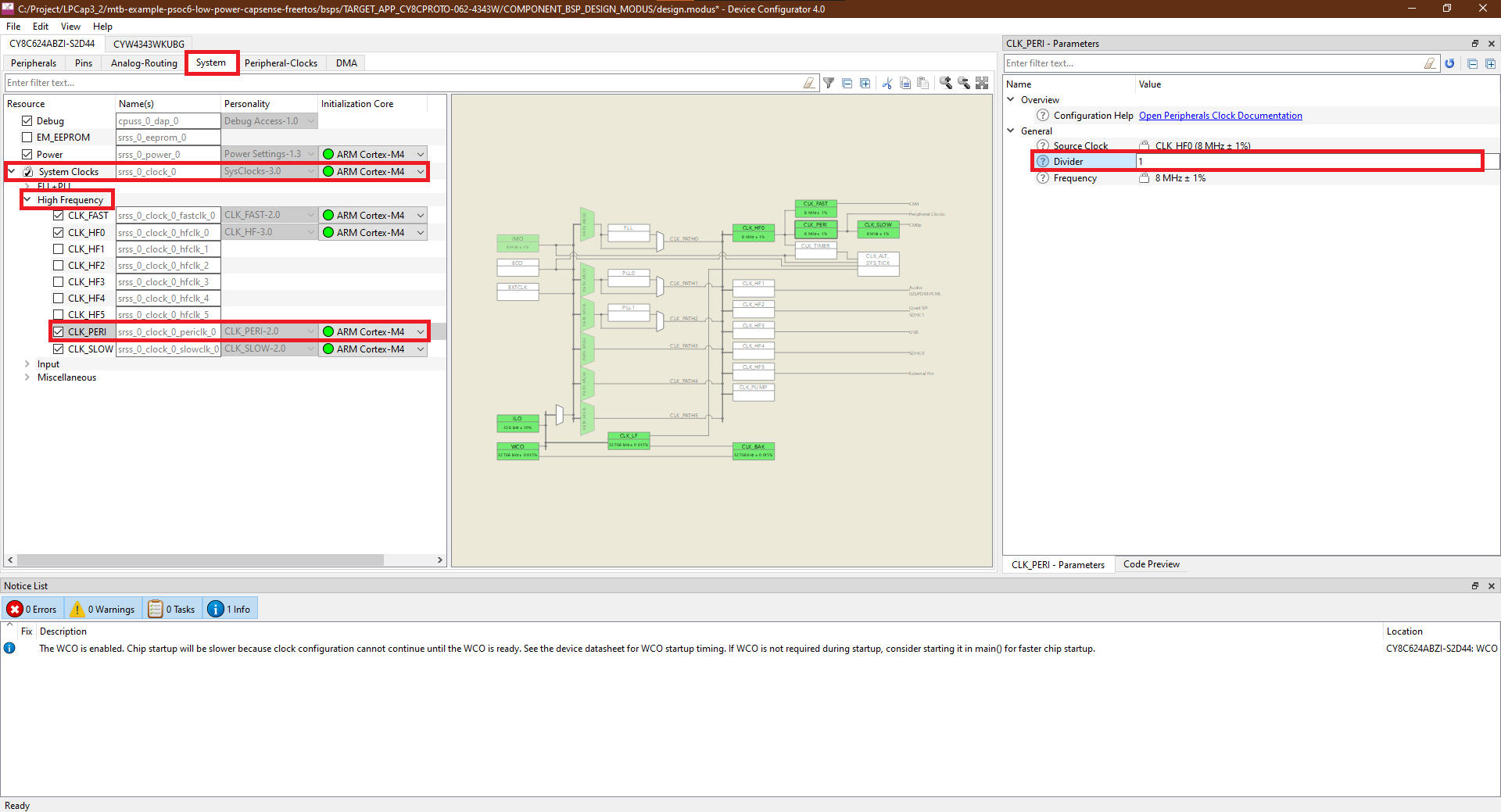Switch to the Peripherals tab
Screen dimensions: 1501x812
point(34,63)
